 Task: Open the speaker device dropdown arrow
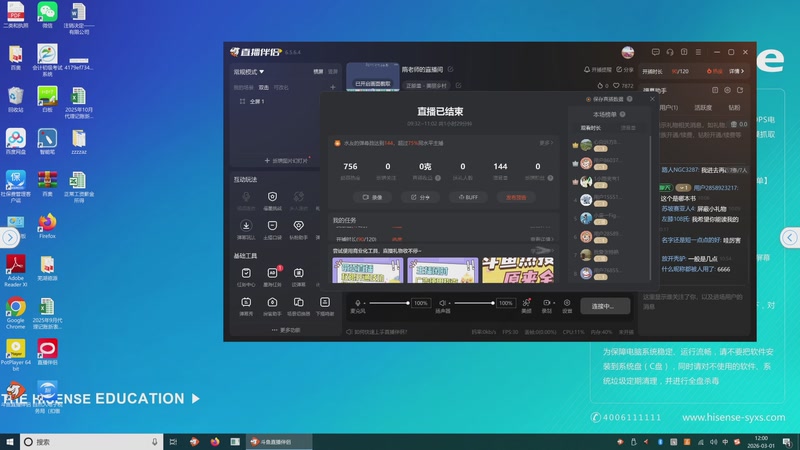[x=449, y=303]
